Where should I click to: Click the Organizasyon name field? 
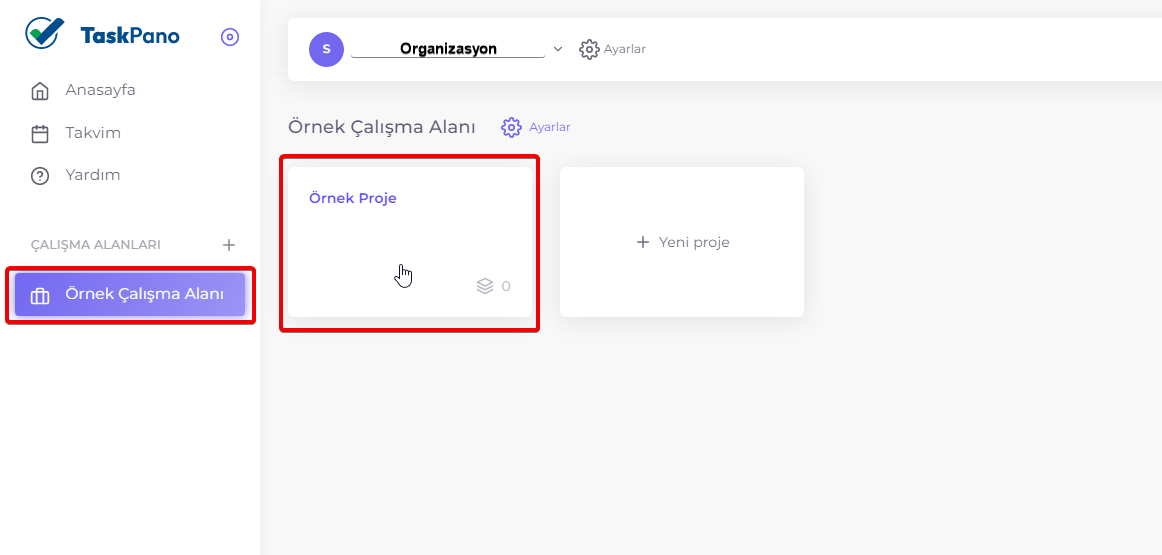(x=448, y=49)
